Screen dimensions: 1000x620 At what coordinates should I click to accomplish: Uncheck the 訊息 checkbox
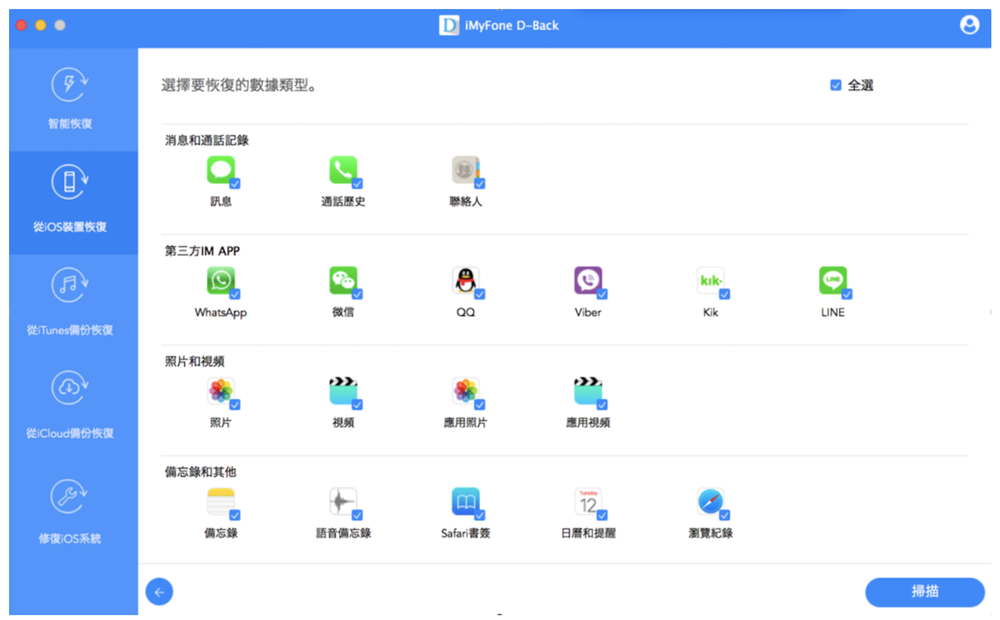click(x=235, y=184)
